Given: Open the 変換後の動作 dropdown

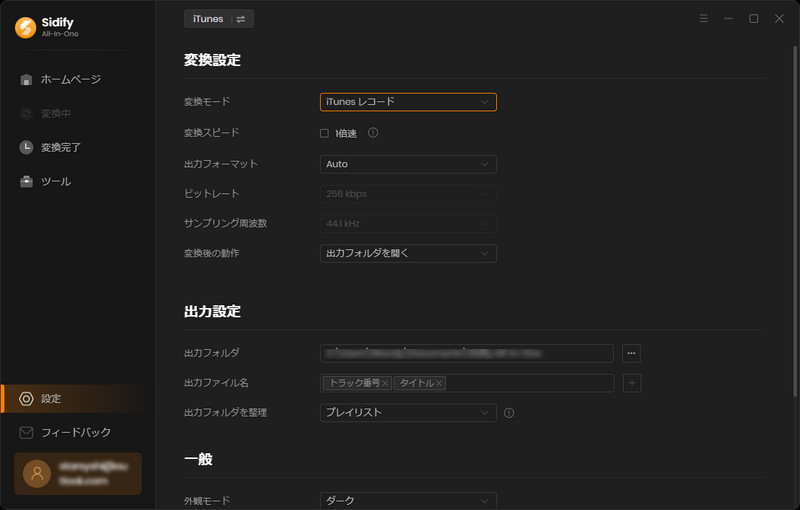Looking at the screenshot, I should tap(408, 253).
